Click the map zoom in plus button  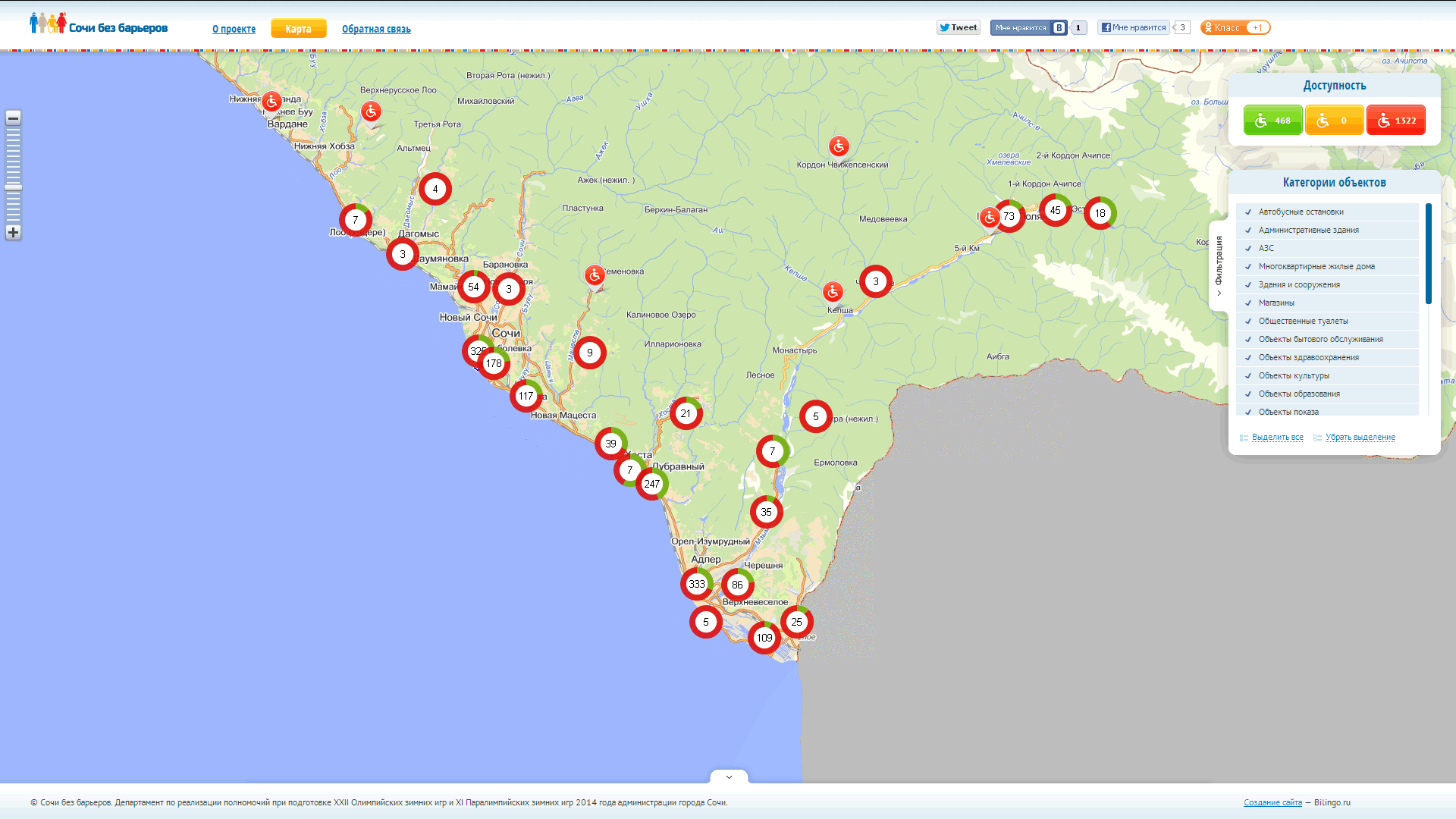click(x=13, y=232)
